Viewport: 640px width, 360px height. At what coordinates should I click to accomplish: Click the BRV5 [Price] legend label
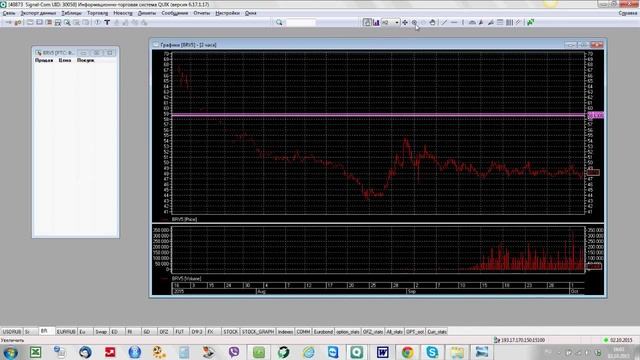[184, 219]
